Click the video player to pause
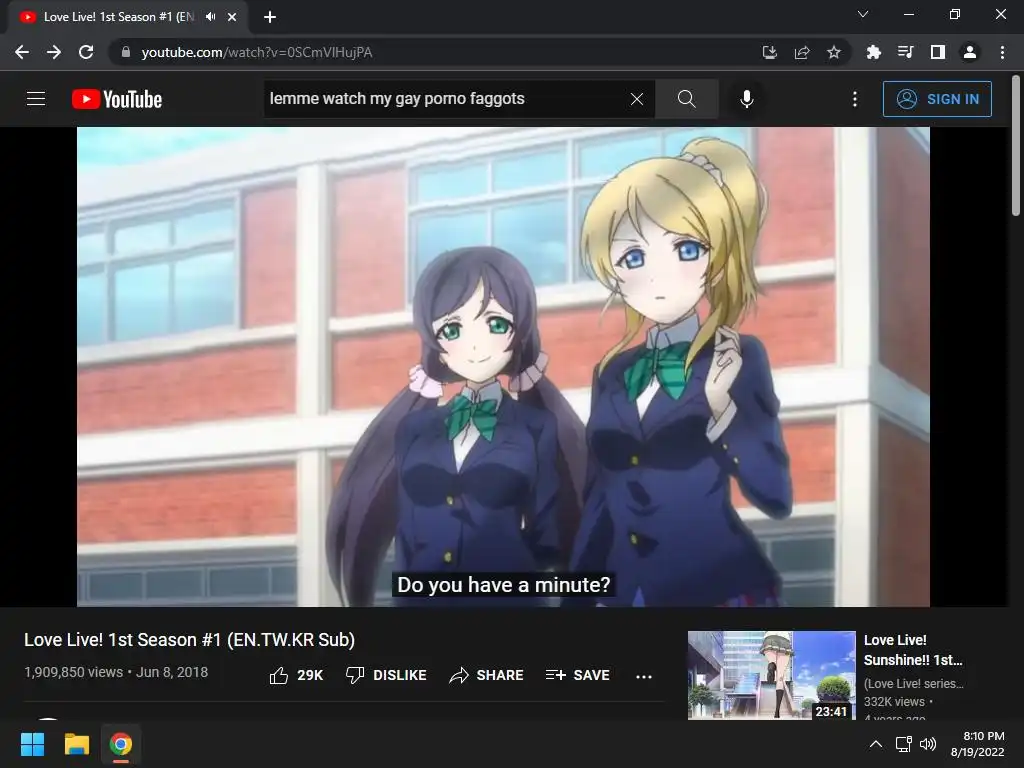The image size is (1024, 768). [504, 366]
